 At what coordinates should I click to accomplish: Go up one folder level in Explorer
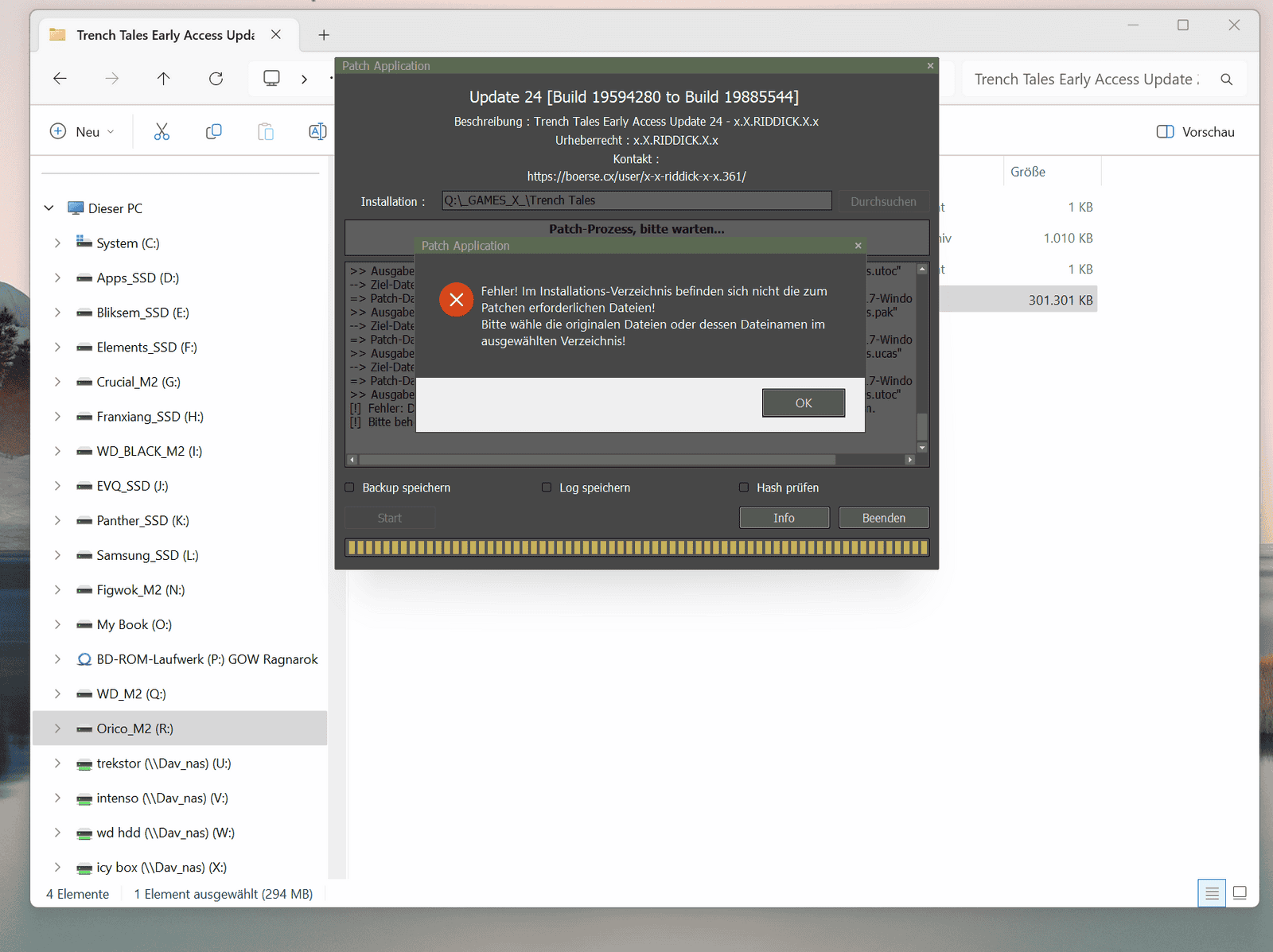coord(163,78)
